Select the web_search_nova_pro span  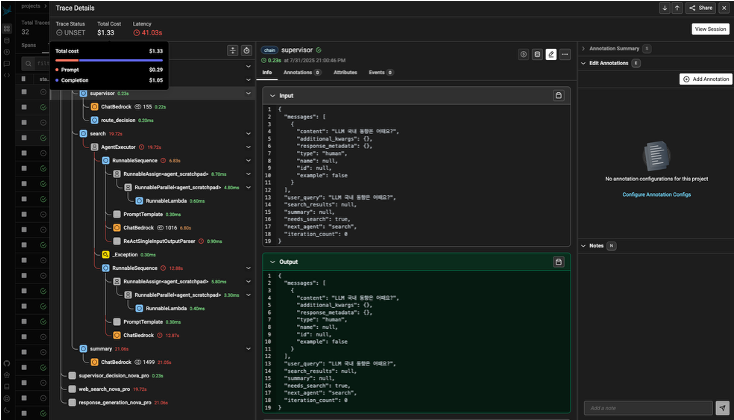pyautogui.click(x=106, y=389)
